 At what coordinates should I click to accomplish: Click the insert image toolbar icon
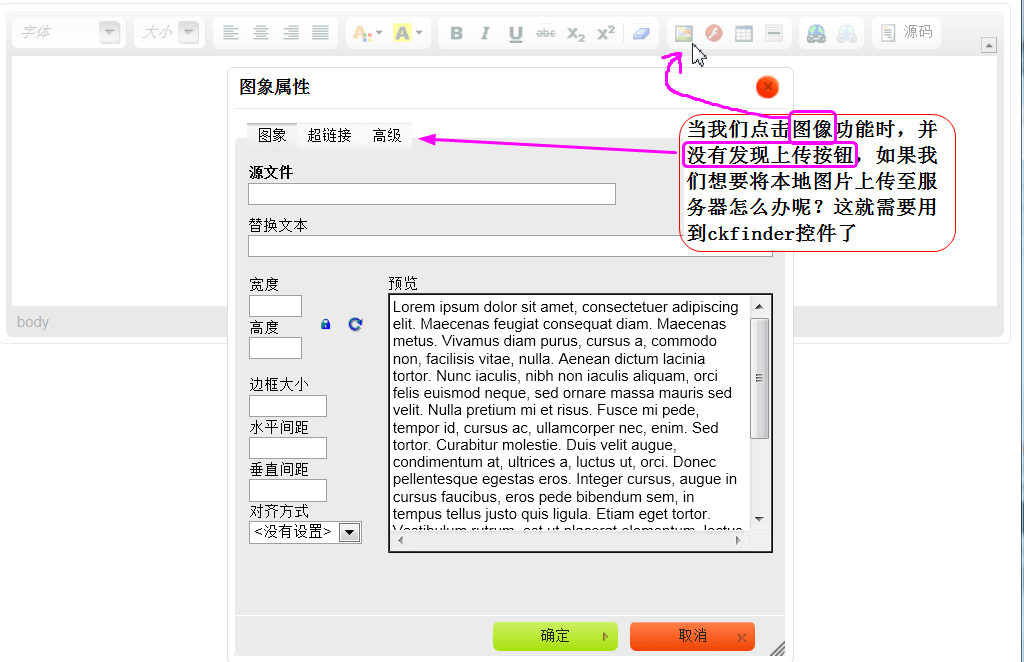(x=683, y=33)
